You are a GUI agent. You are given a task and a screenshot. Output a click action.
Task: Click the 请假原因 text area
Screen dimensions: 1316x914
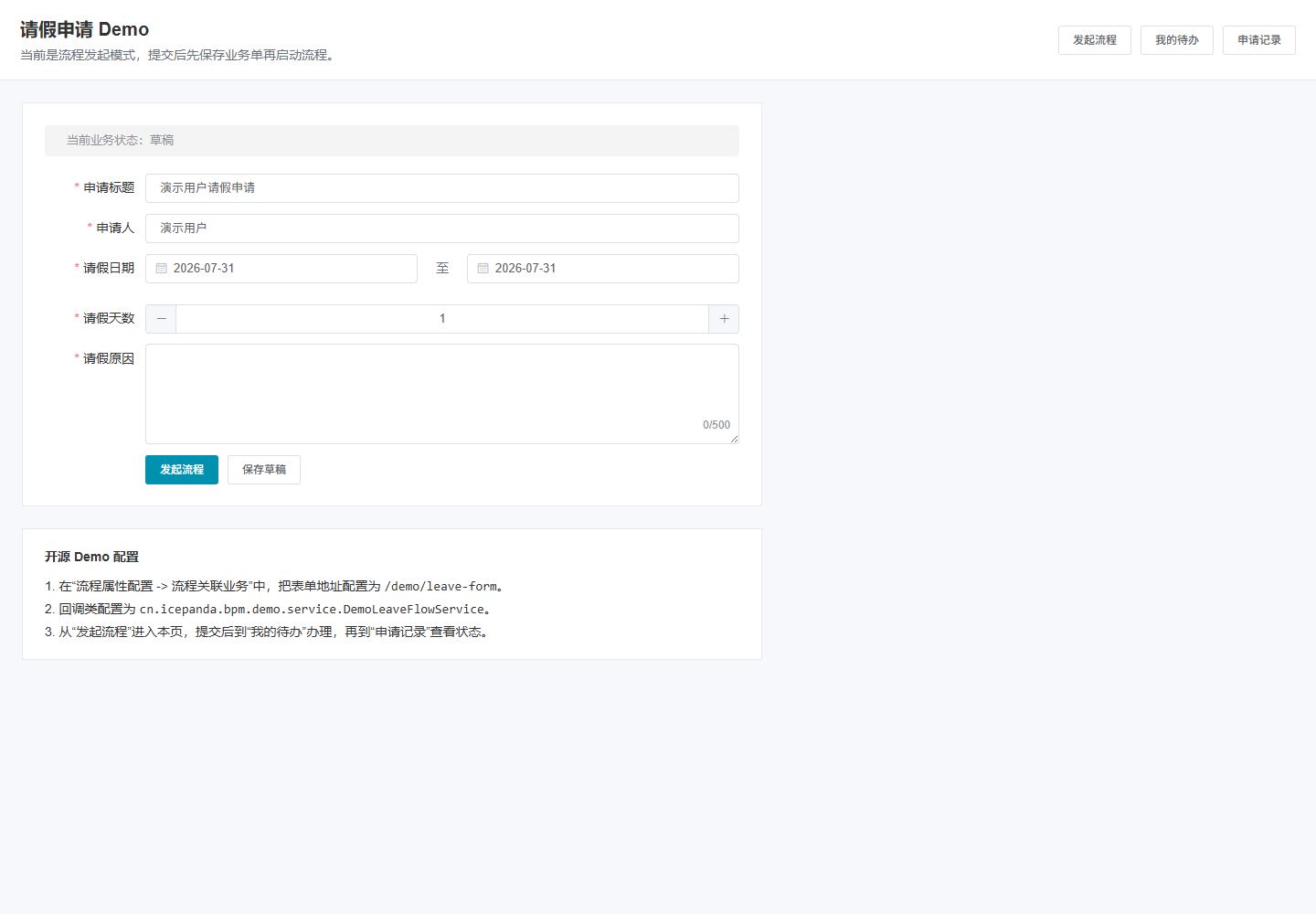[x=442, y=394]
